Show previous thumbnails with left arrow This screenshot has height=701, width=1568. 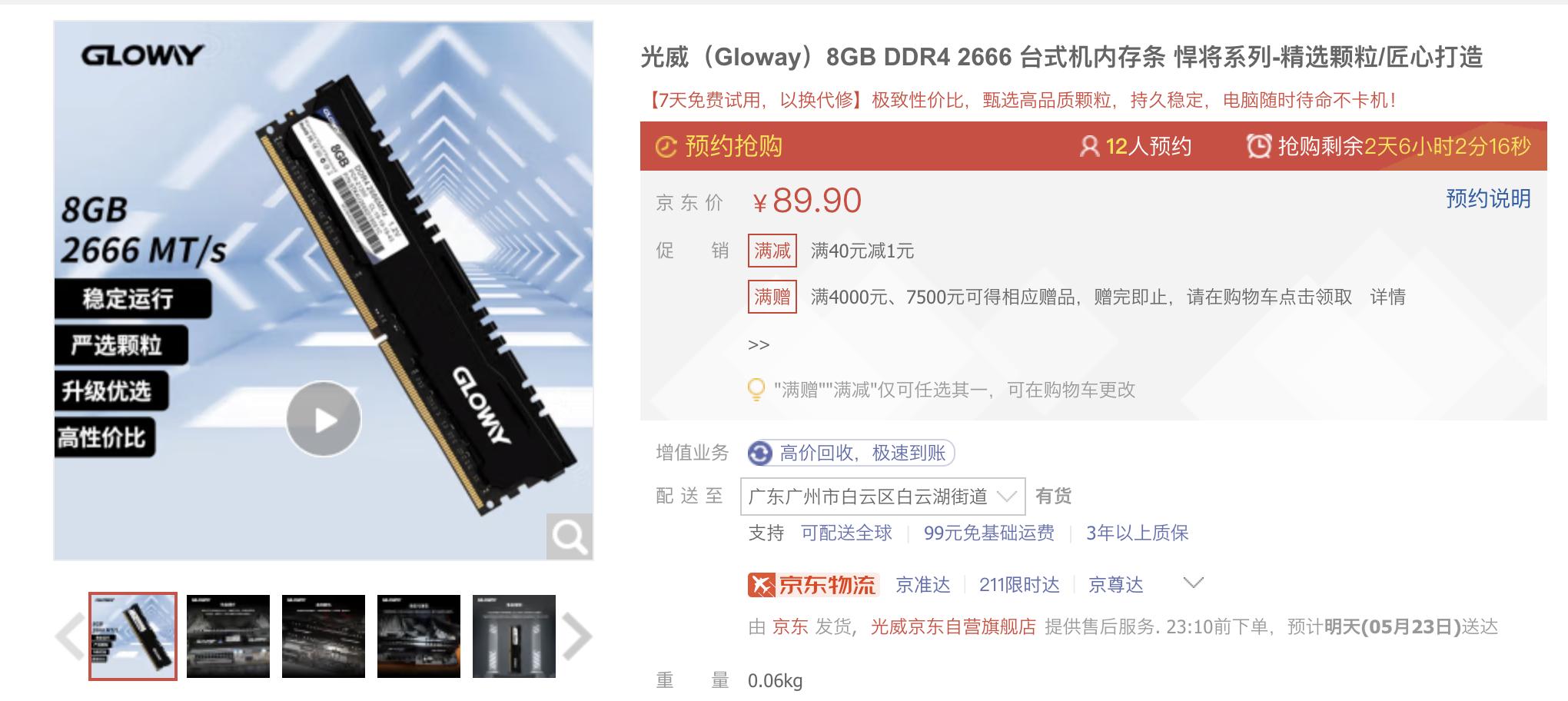[70, 636]
